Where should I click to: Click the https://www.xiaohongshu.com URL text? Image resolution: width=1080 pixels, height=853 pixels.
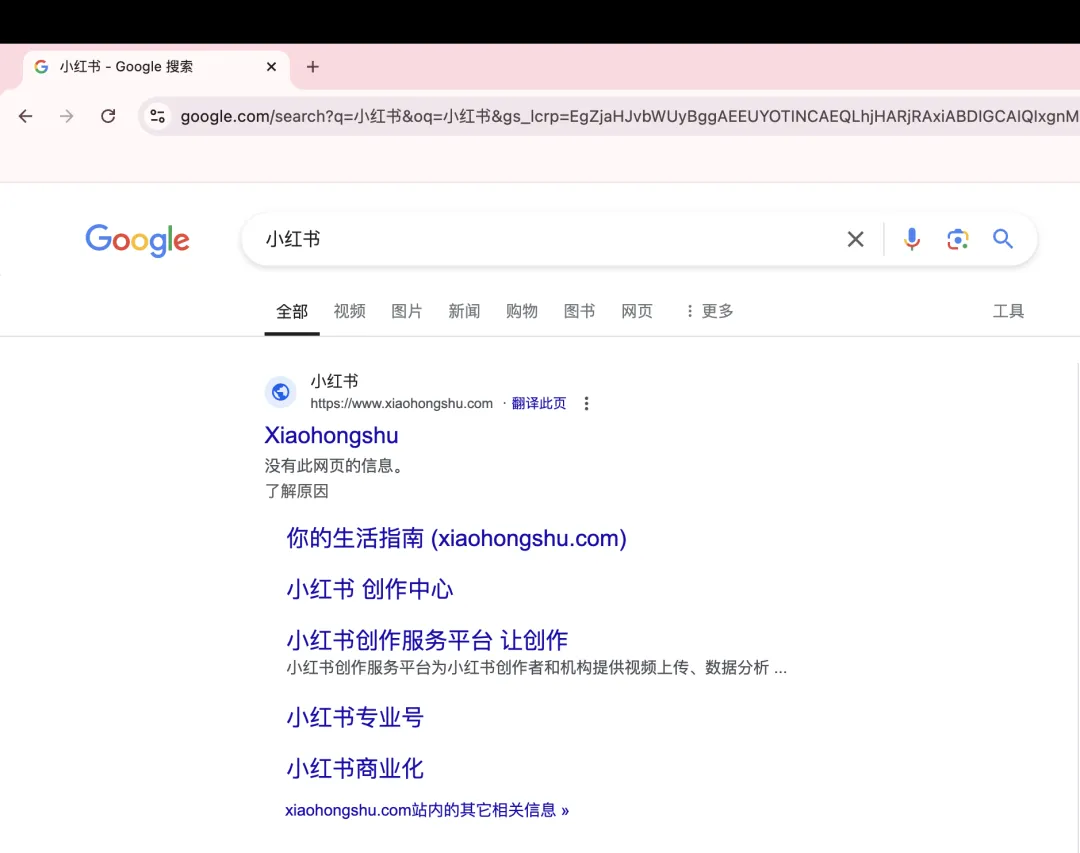(402, 404)
